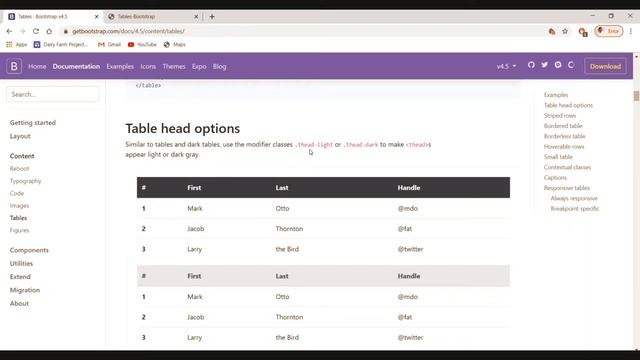Jump to Contextual classes section

(x=567, y=167)
